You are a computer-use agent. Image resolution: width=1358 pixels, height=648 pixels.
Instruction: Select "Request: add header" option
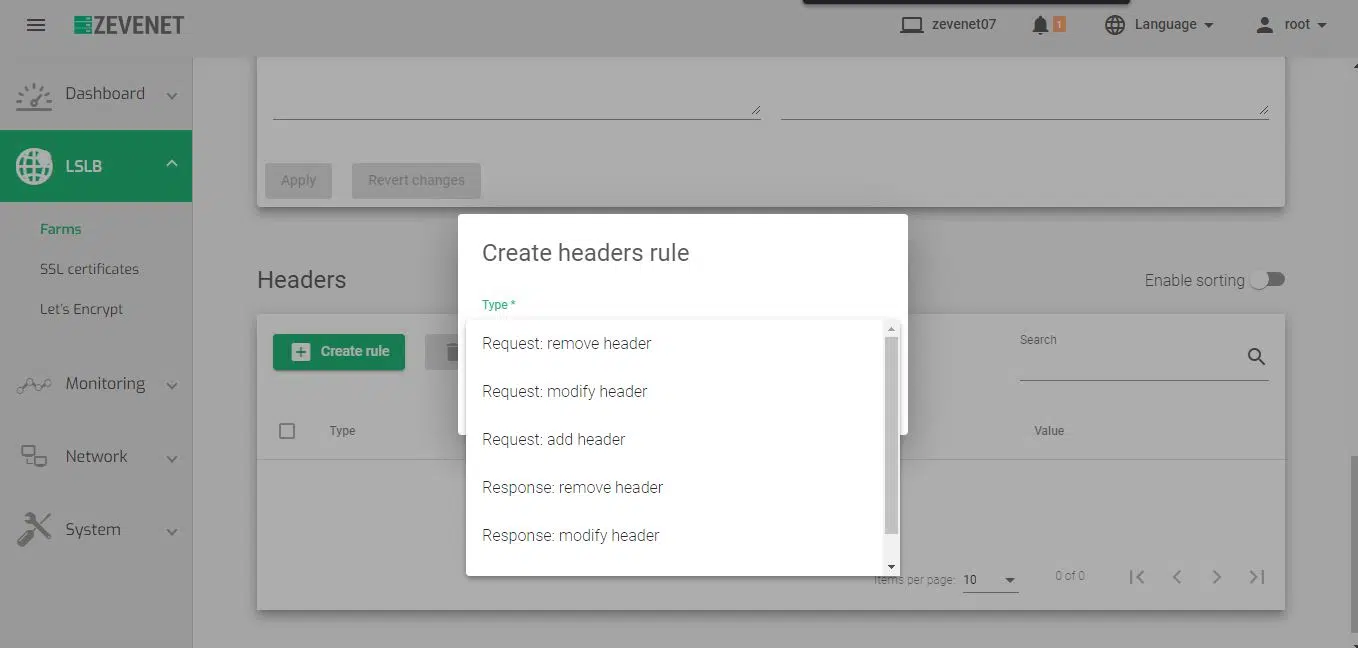(x=554, y=439)
